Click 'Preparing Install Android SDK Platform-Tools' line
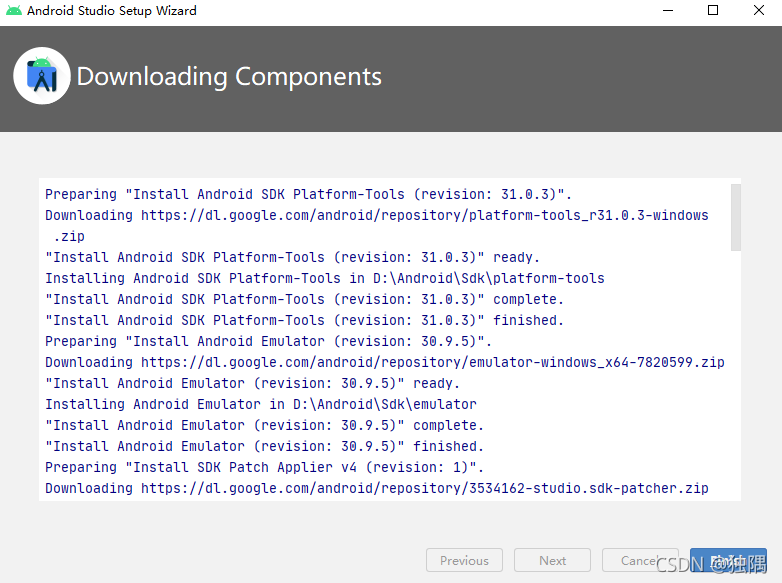Image resolution: width=782 pixels, height=583 pixels. (308, 194)
